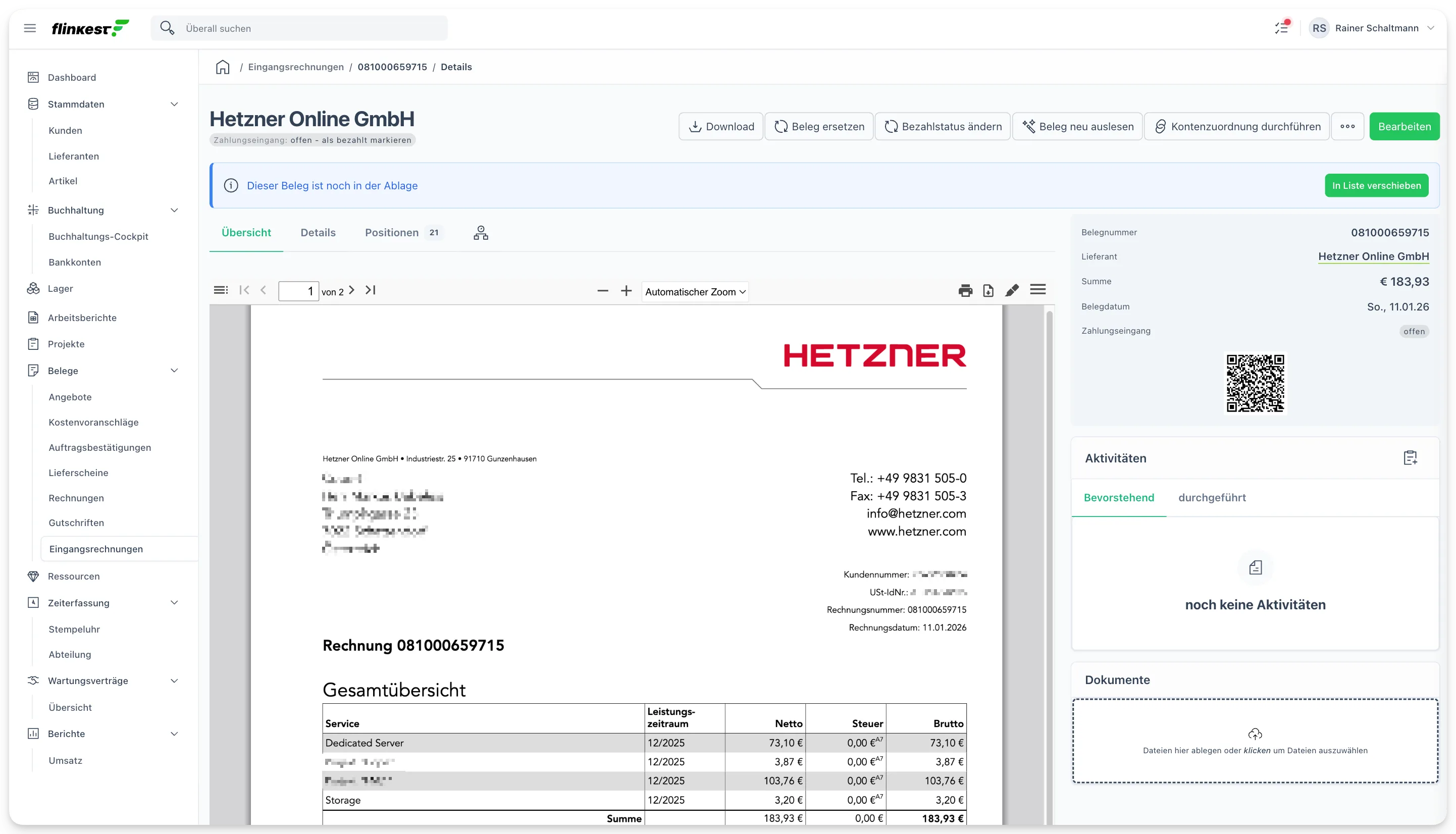
Task: Mark payment status via Zahlungseingang badge
Action: [x=312, y=140]
